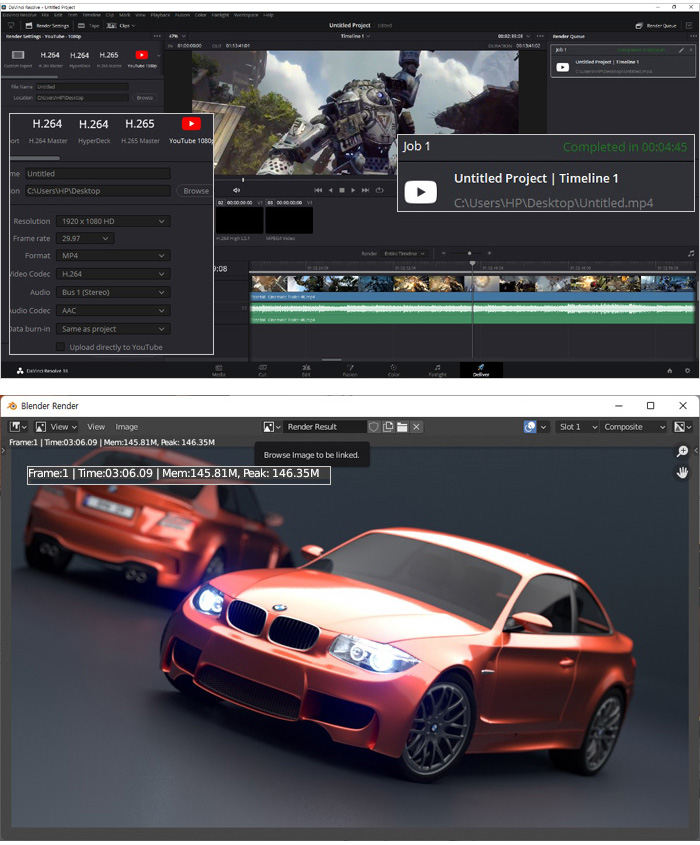Click Blender render layer sphere icon

pos(530,427)
